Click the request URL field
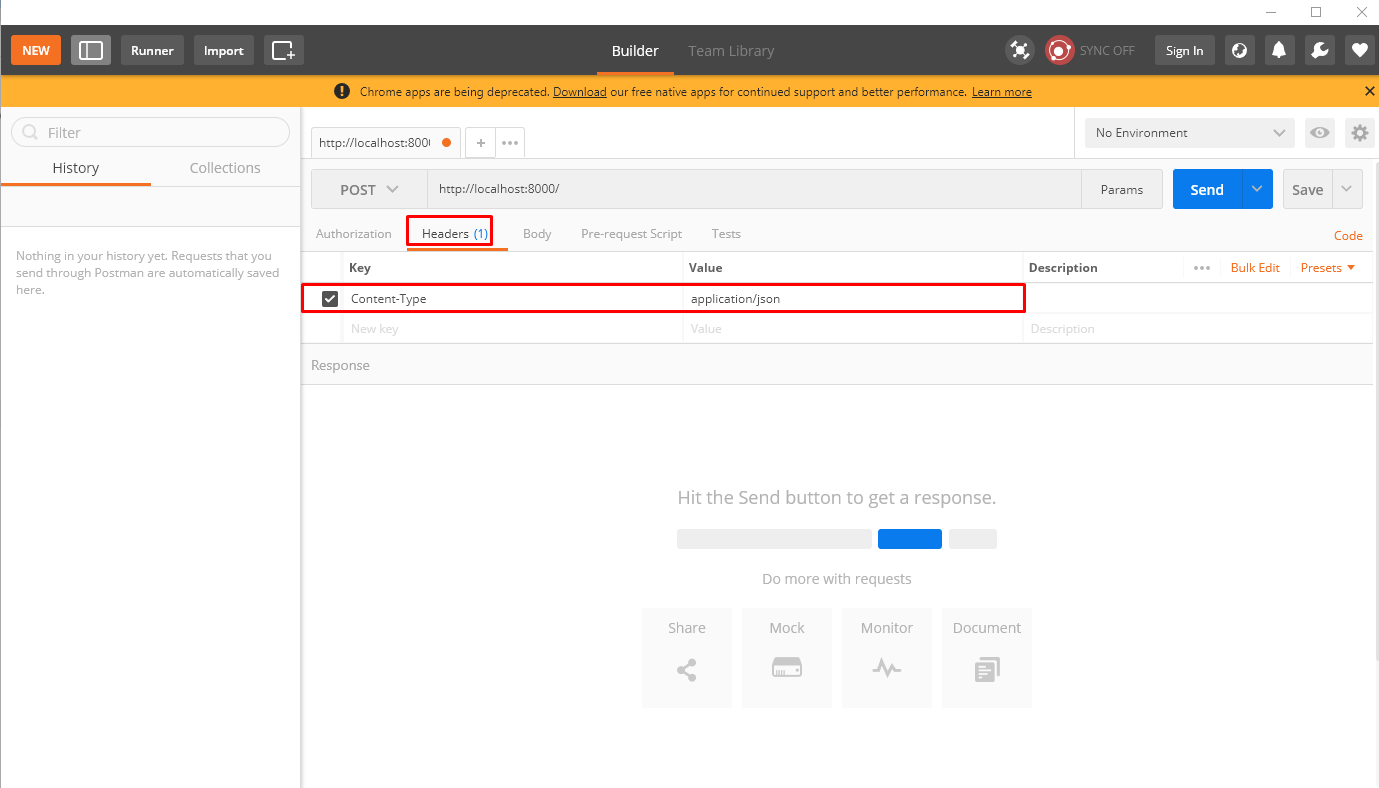The height and width of the screenshot is (788, 1379). pos(755,189)
